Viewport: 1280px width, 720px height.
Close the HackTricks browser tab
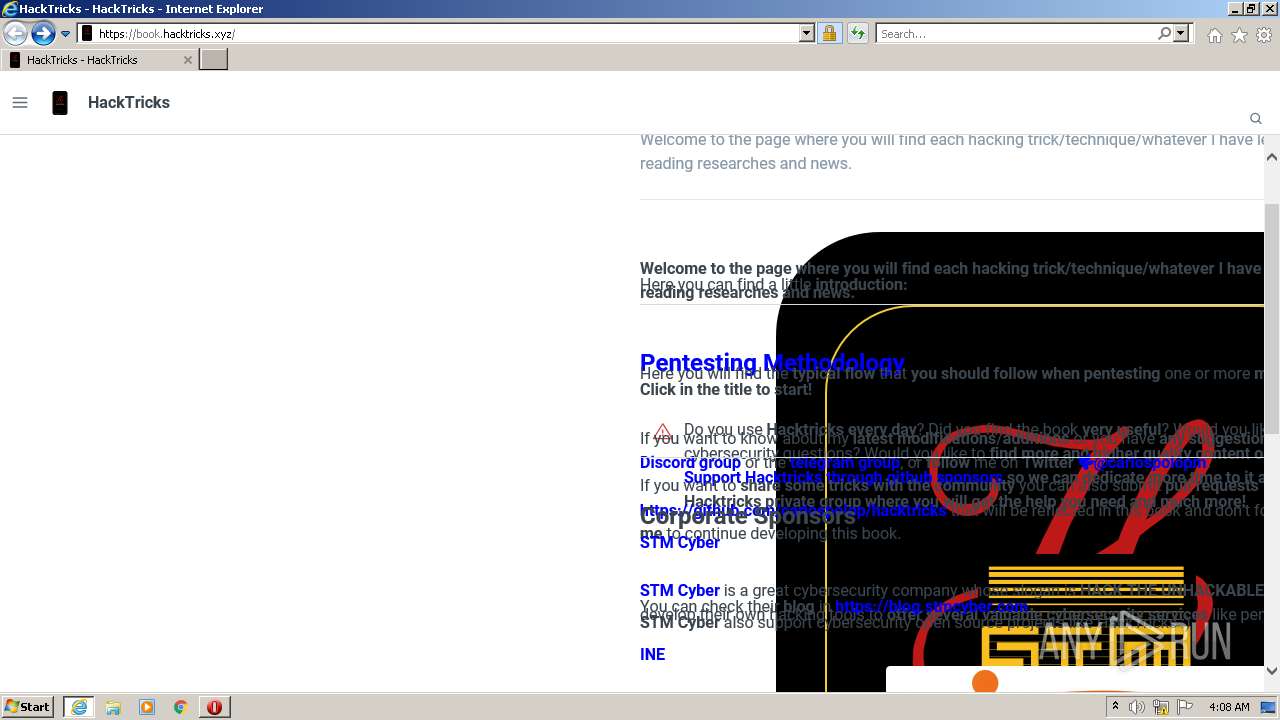(187, 60)
